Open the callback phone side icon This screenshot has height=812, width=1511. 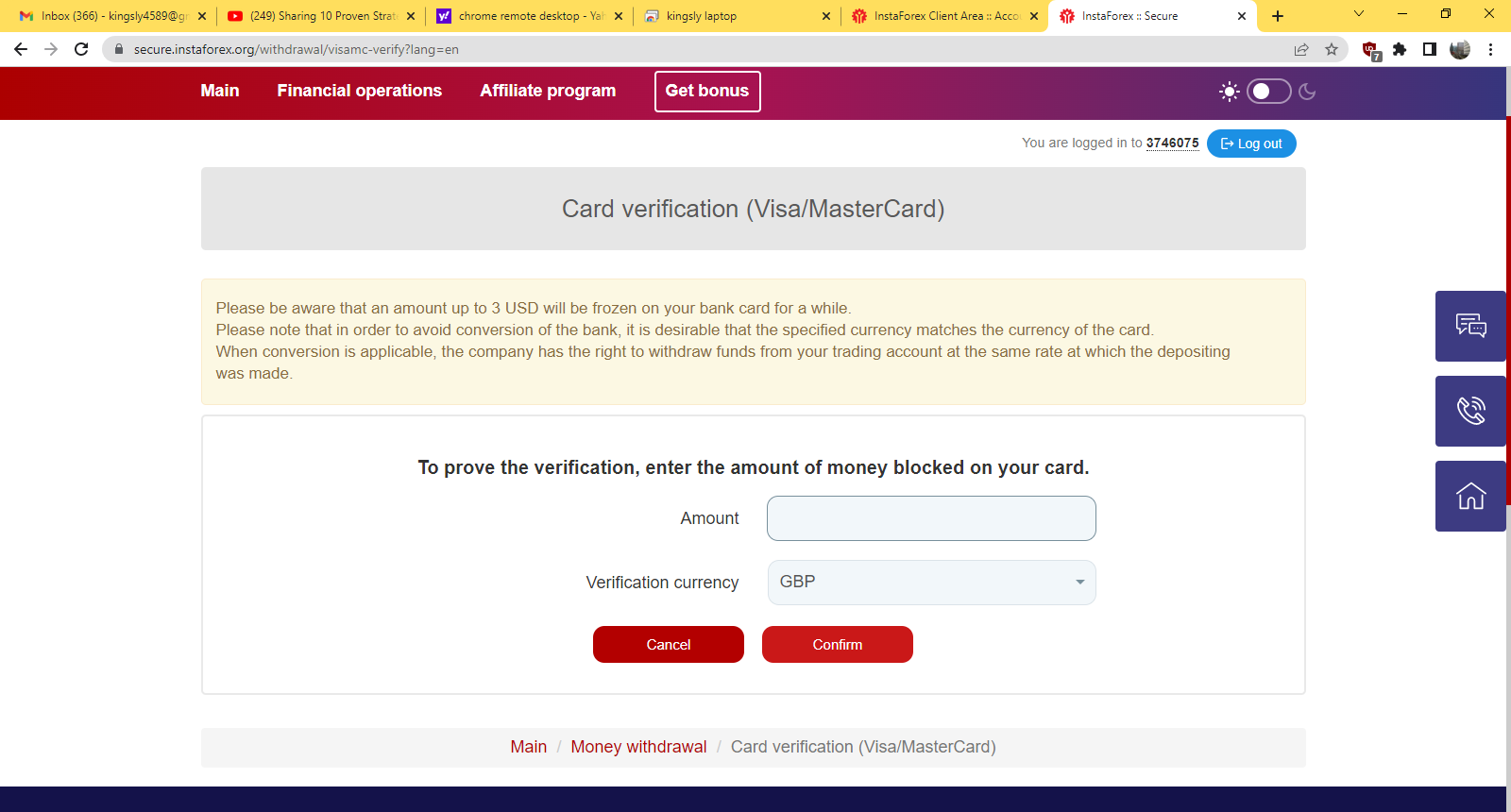click(1470, 411)
